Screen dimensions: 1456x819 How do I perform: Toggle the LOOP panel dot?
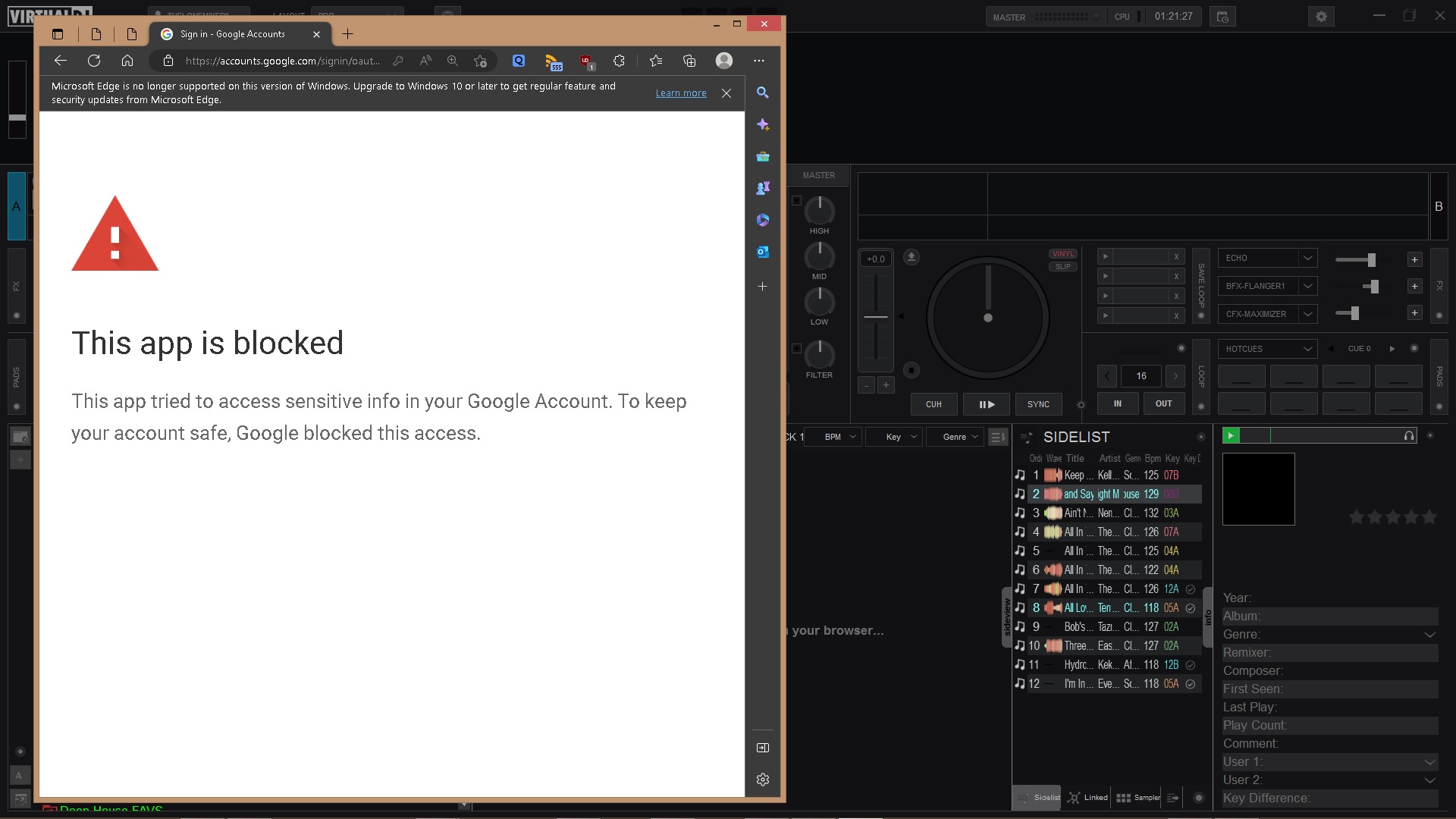pos(1200,406)
